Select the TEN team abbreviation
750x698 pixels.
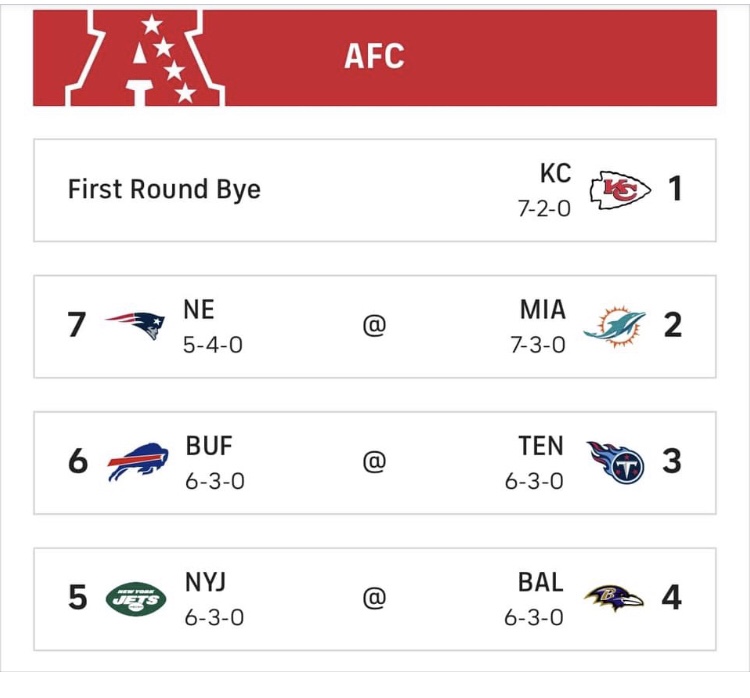pyautogui.click(x=541, y=446)
